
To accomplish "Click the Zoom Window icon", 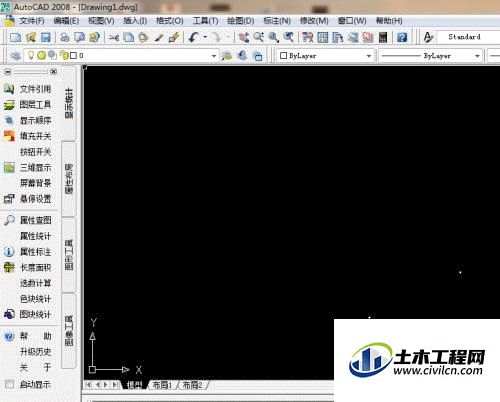I will pos(274,37).
